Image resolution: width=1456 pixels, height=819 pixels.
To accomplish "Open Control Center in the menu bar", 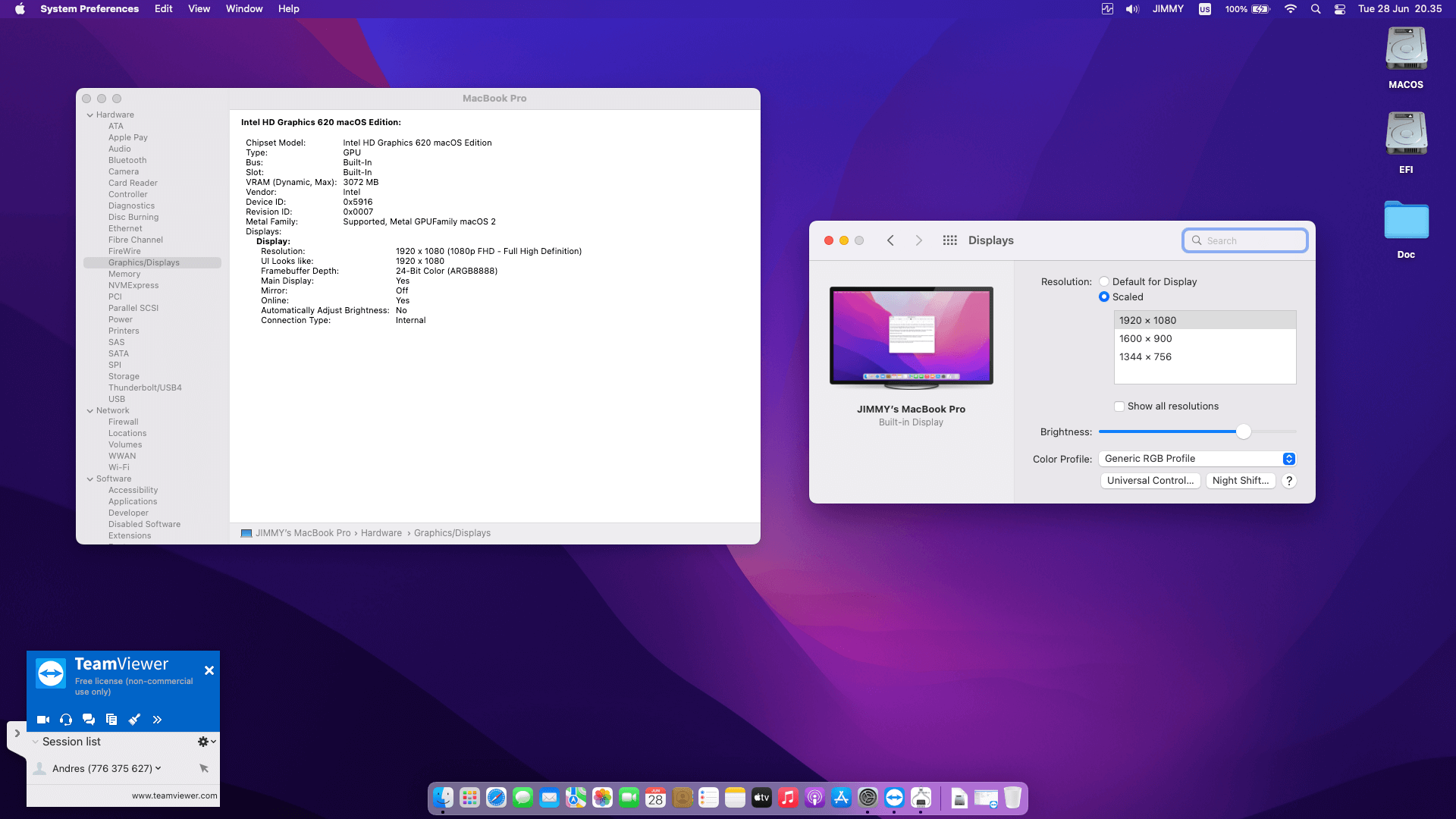I will tap(1340, 9).
